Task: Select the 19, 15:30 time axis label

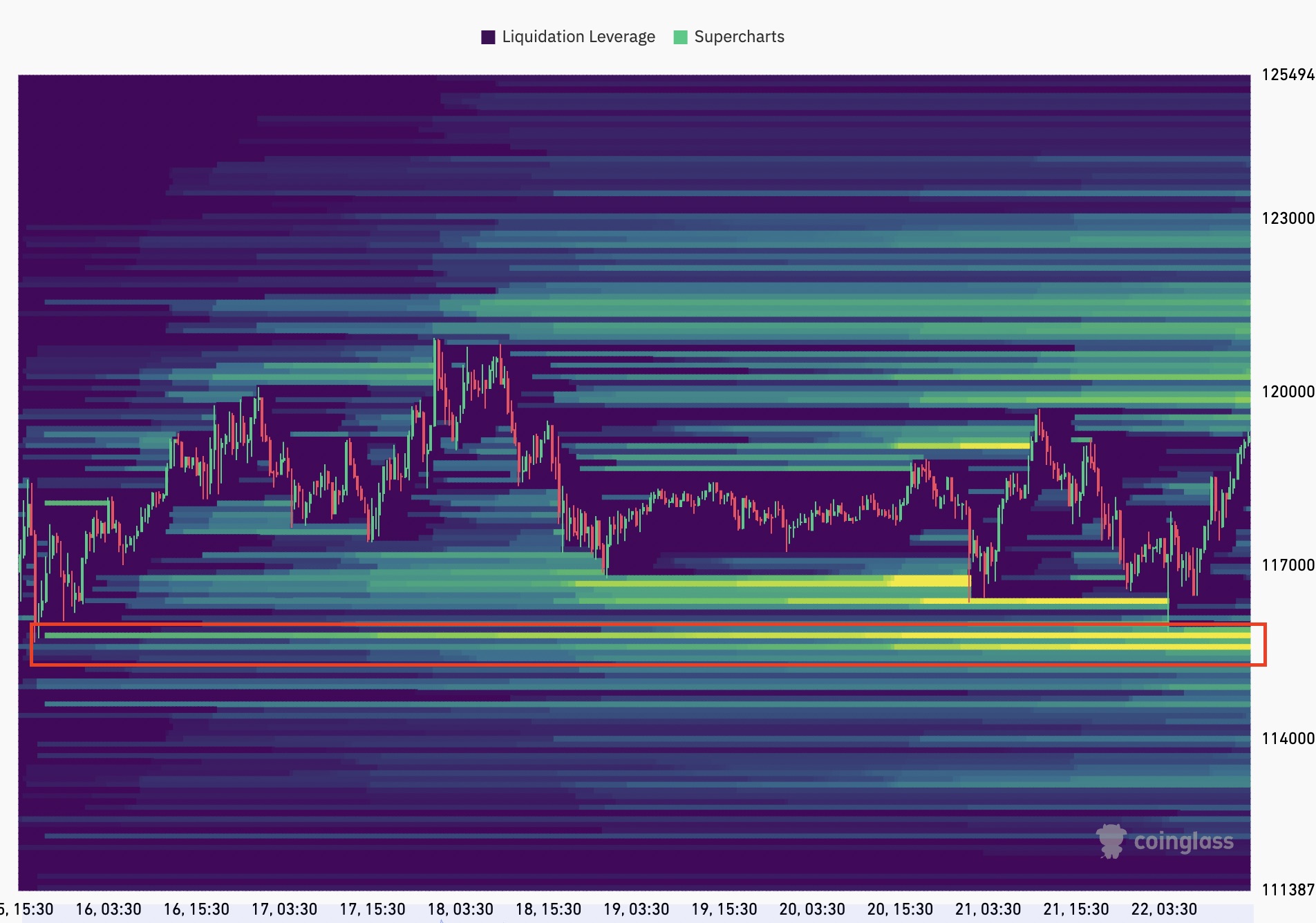Action: click(x=724, y=909)
